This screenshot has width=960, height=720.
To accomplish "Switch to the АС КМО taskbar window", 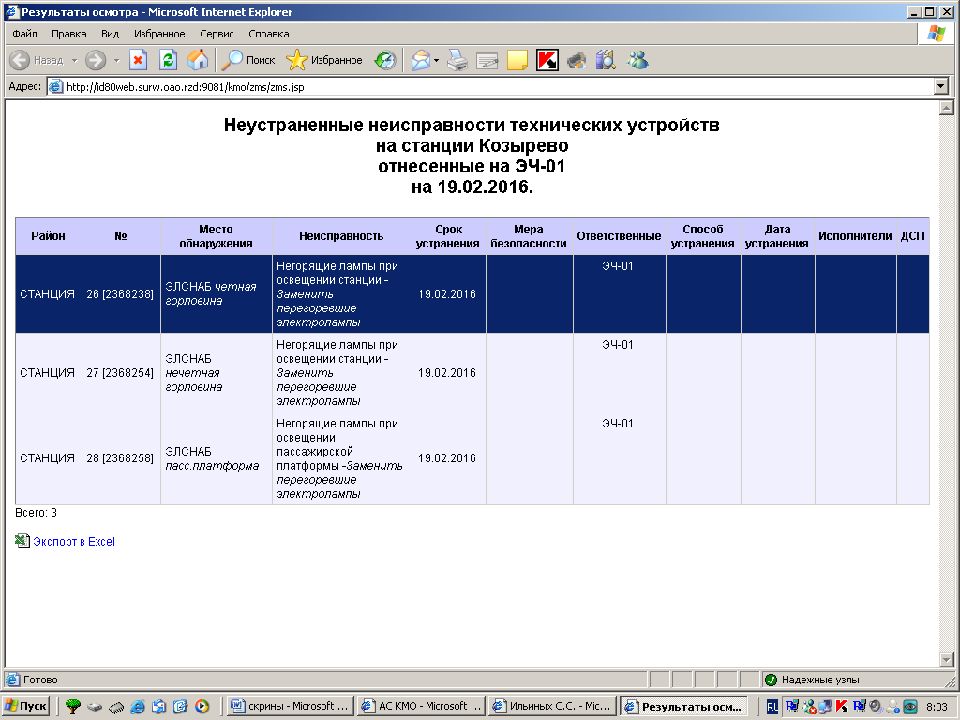I will 422,706.
